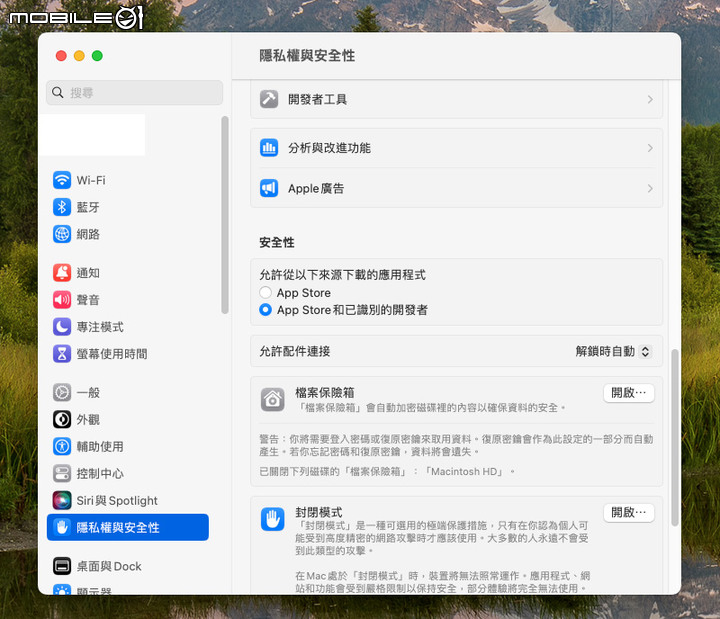Screen dimensions: 720x619
Task: Open the Network (網路) globe icon
Action: [x=62, y=234]
